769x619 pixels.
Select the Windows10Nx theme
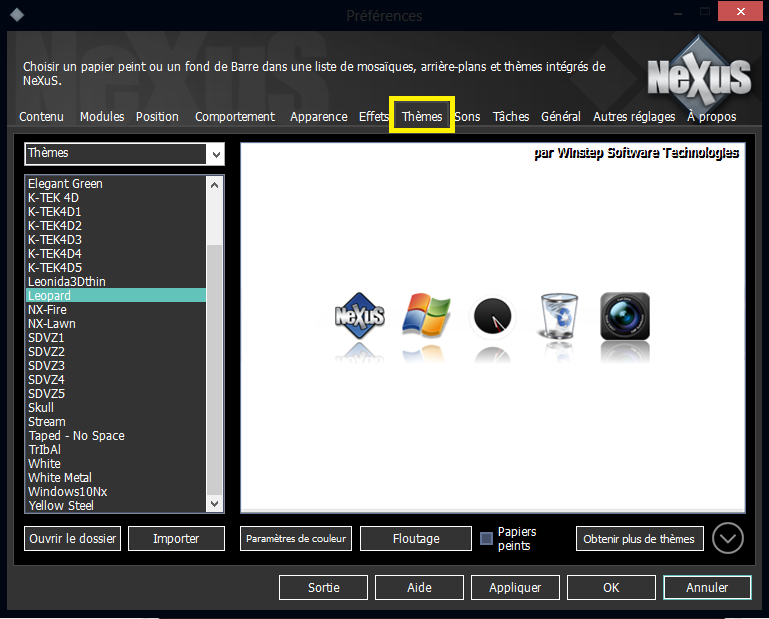click(116, 491)
